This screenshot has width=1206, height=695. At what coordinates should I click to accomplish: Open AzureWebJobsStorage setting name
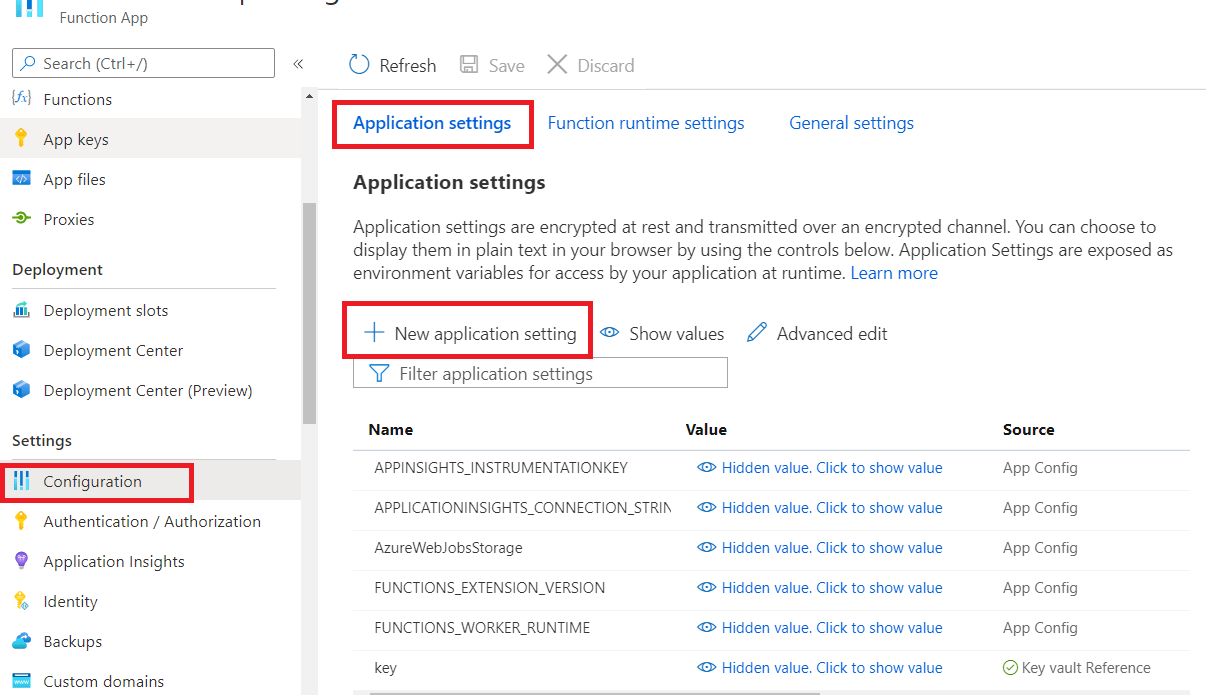(448, 548)
